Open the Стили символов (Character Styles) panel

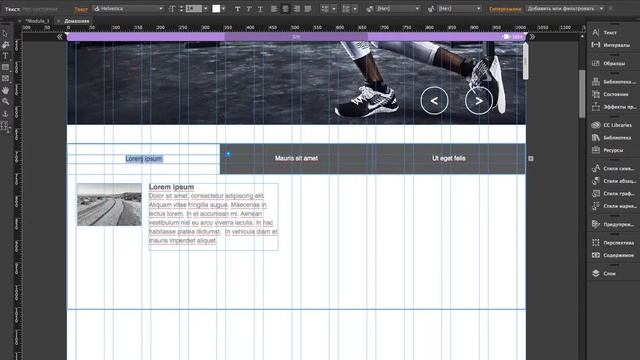click(x=613, y=168)
